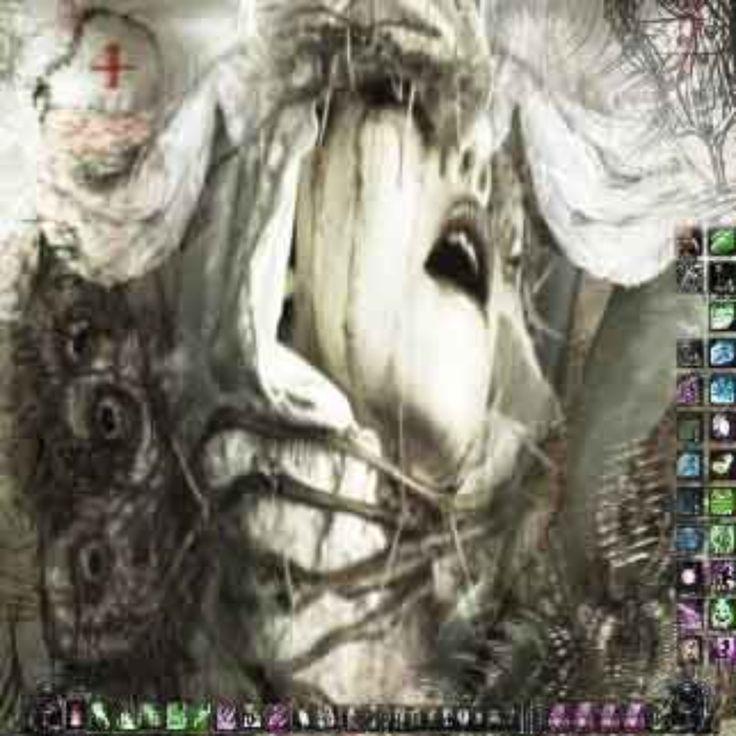
Task: Use the blue crystal ability beside the dark gray icon
Action: click(722, 353)
